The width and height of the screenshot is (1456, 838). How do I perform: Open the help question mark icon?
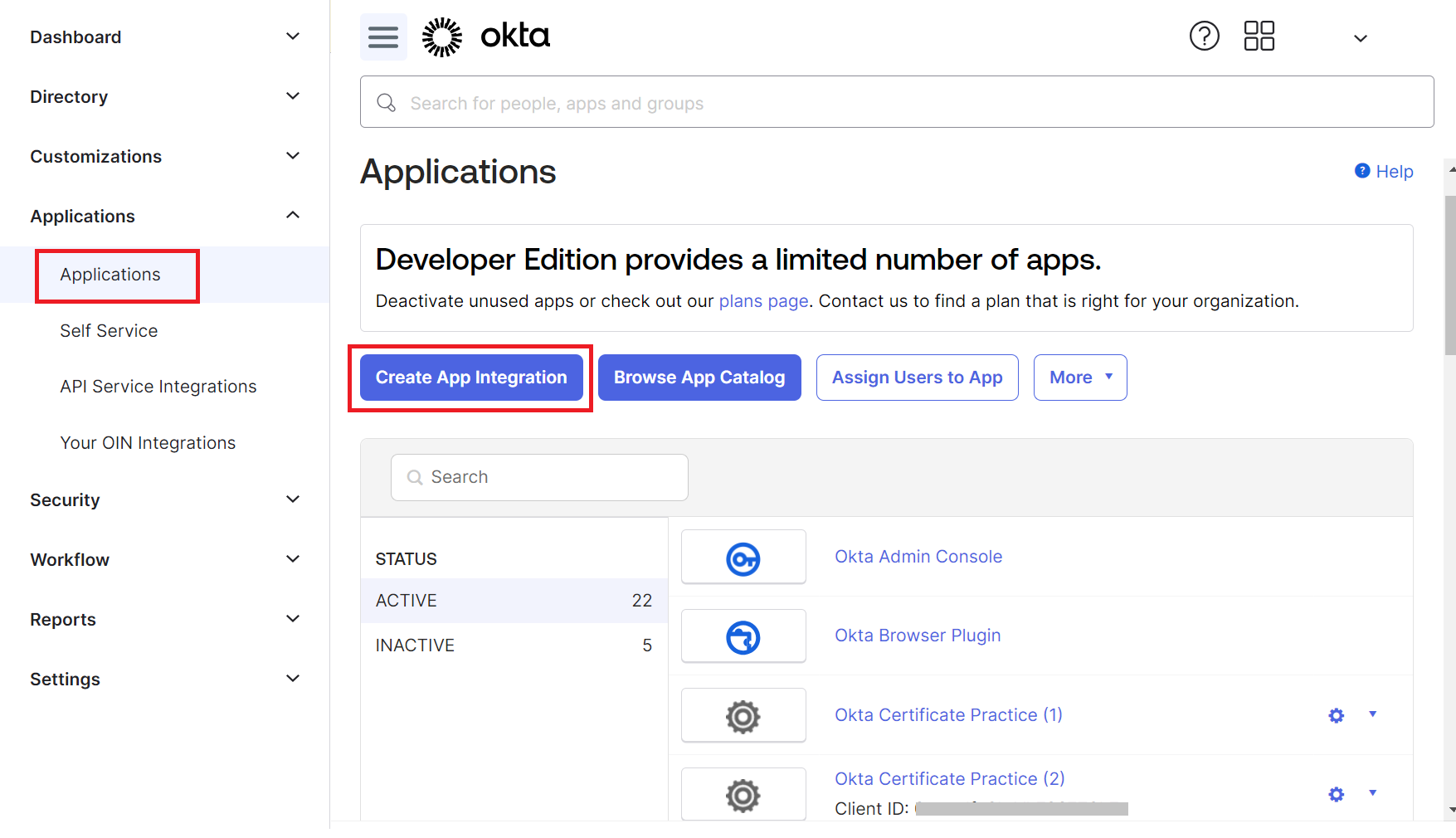click(x=1204, y=36)
